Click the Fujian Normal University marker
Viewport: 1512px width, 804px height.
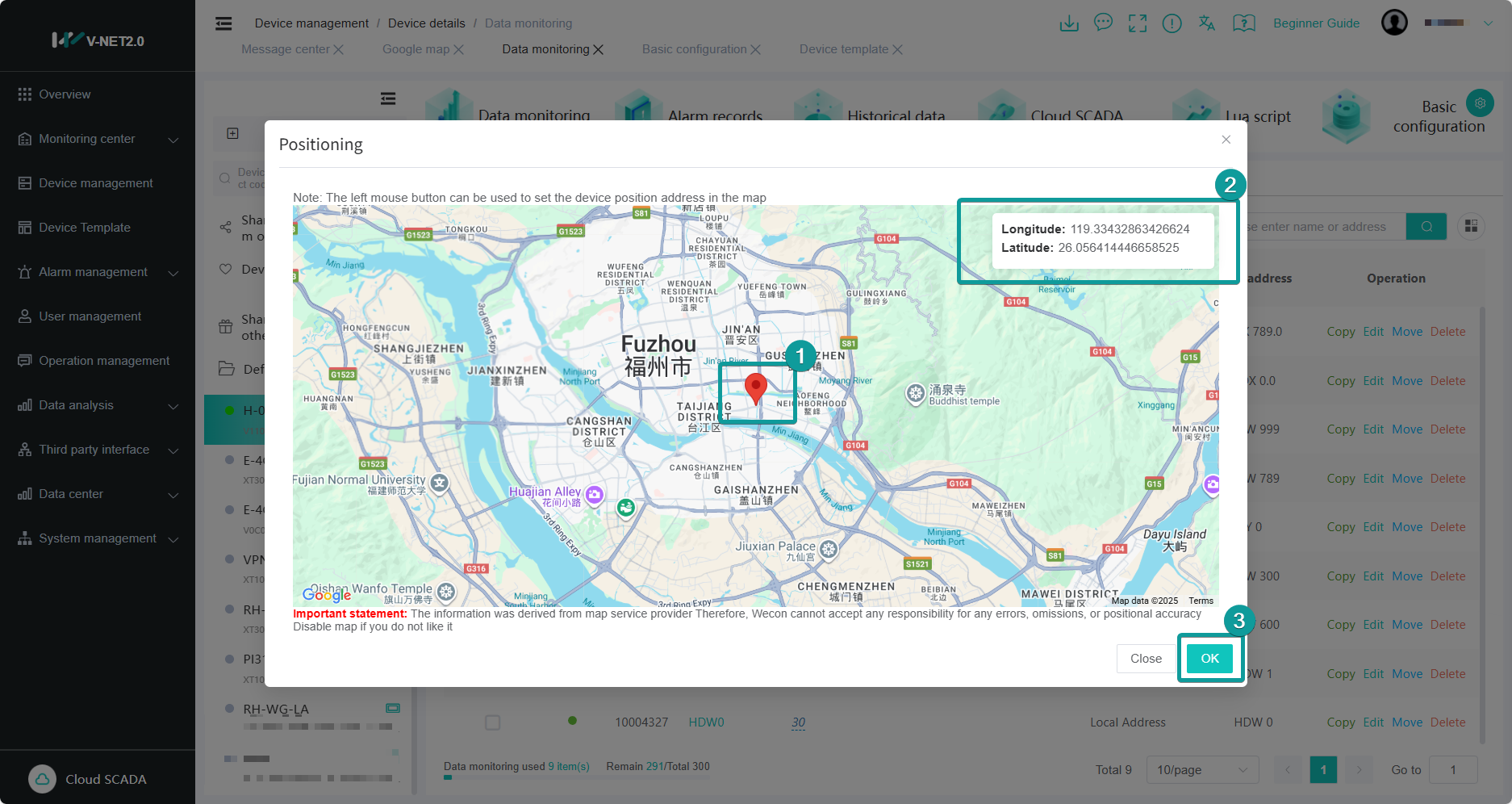coord(439,483)
